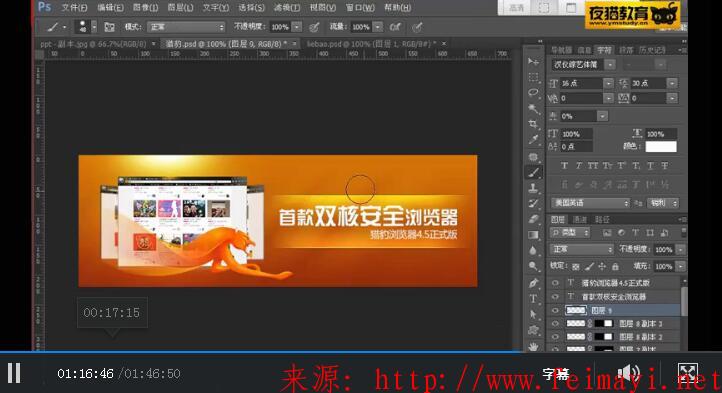Select the Dodge tool
The height and width of the screenshot is (393, 722).
(533, 266)
